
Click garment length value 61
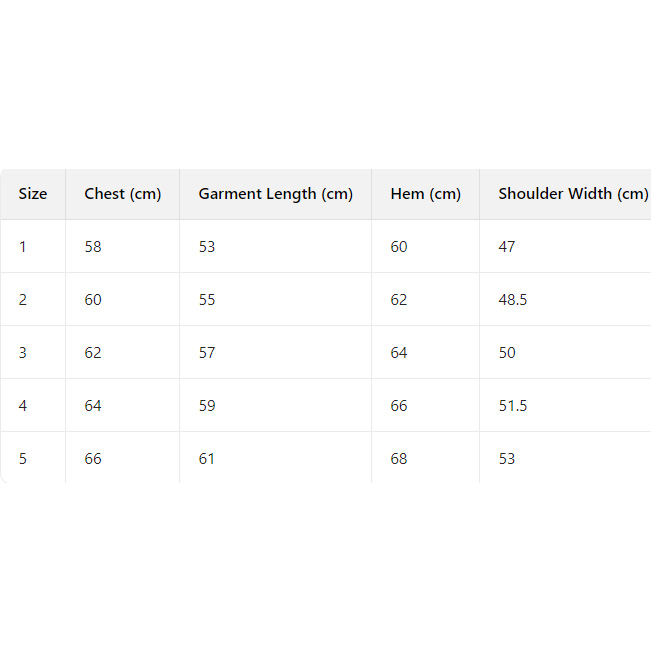(x=207, y=459)
